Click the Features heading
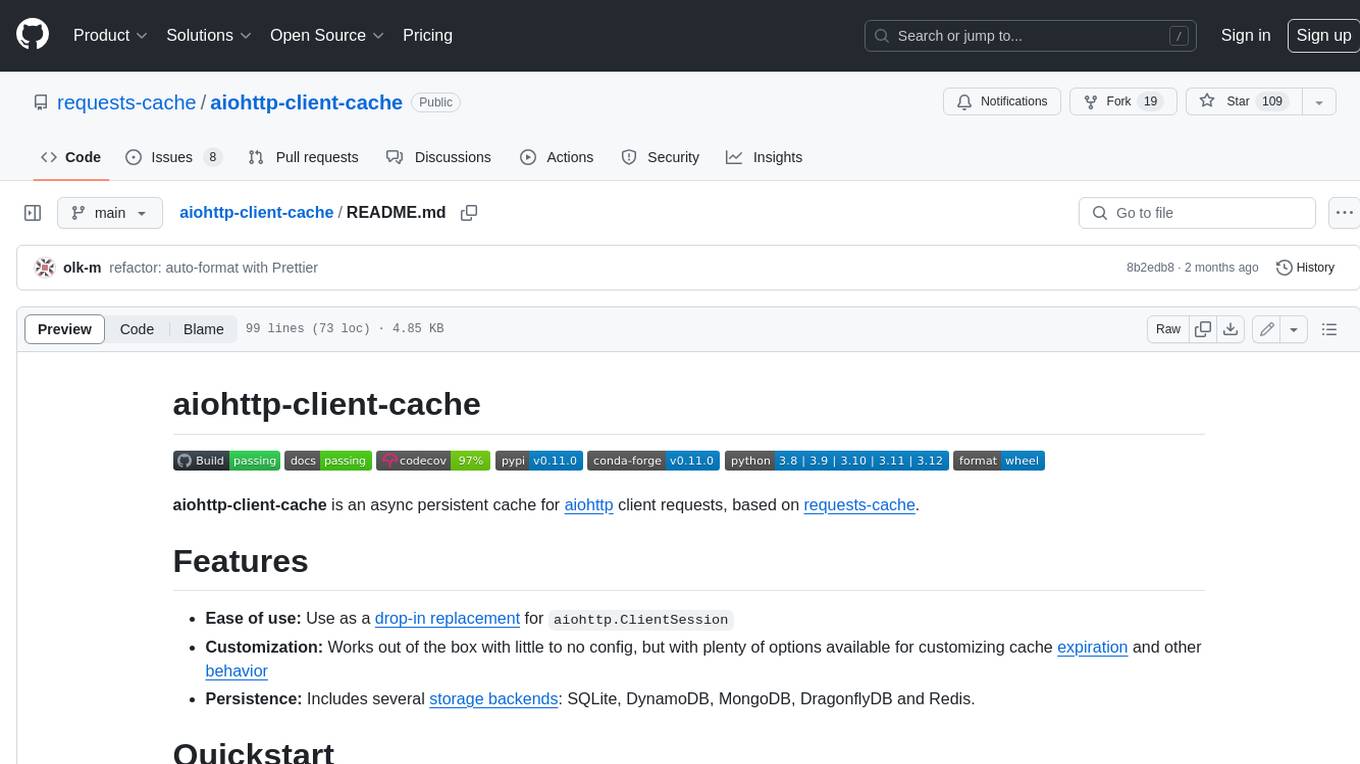The image size is (1360, 764). 240,561
